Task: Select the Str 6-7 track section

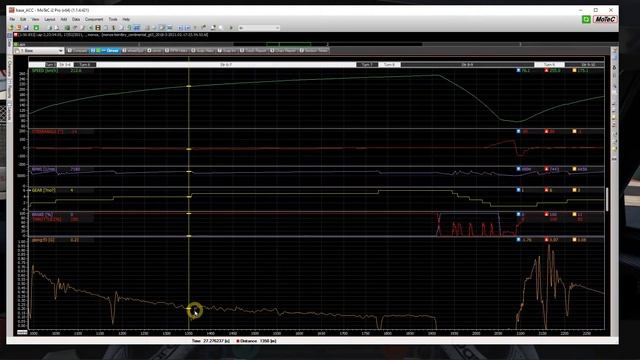Action: tap(226, 64)
